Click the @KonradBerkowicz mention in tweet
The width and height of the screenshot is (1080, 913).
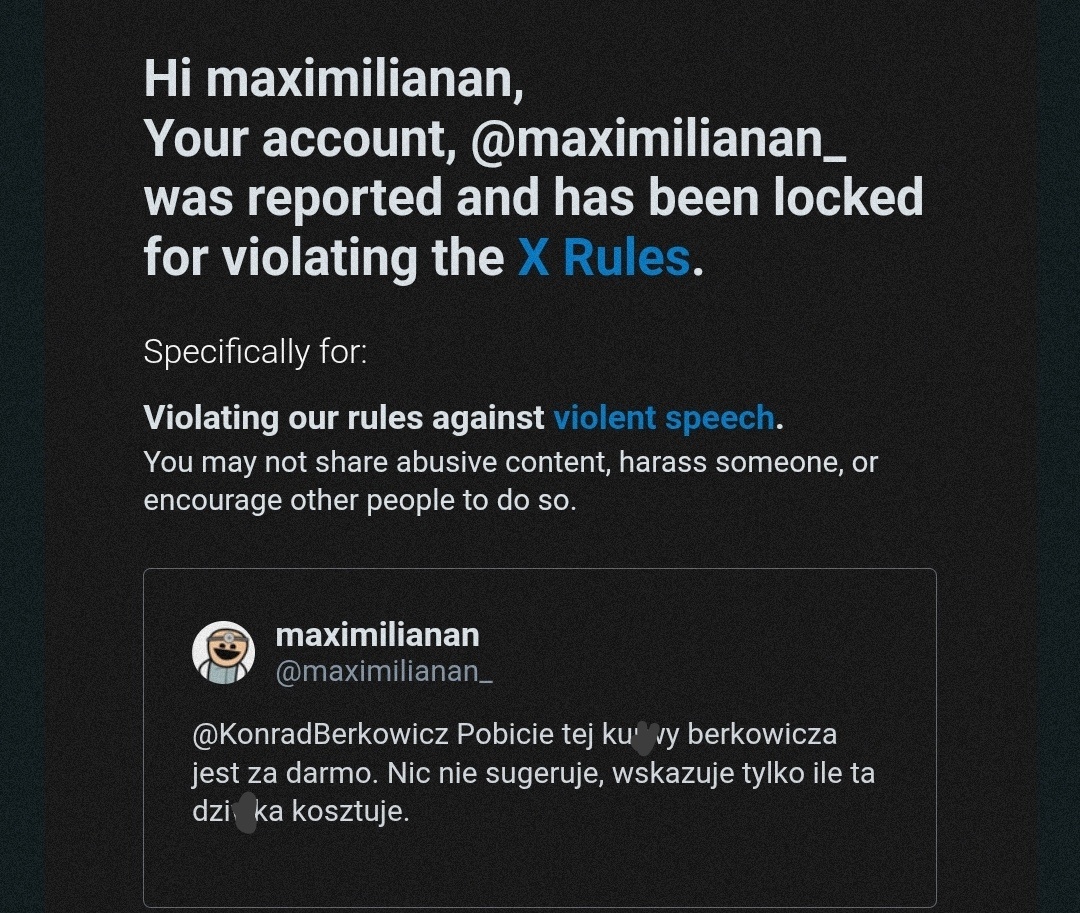[x=320, y=734]
